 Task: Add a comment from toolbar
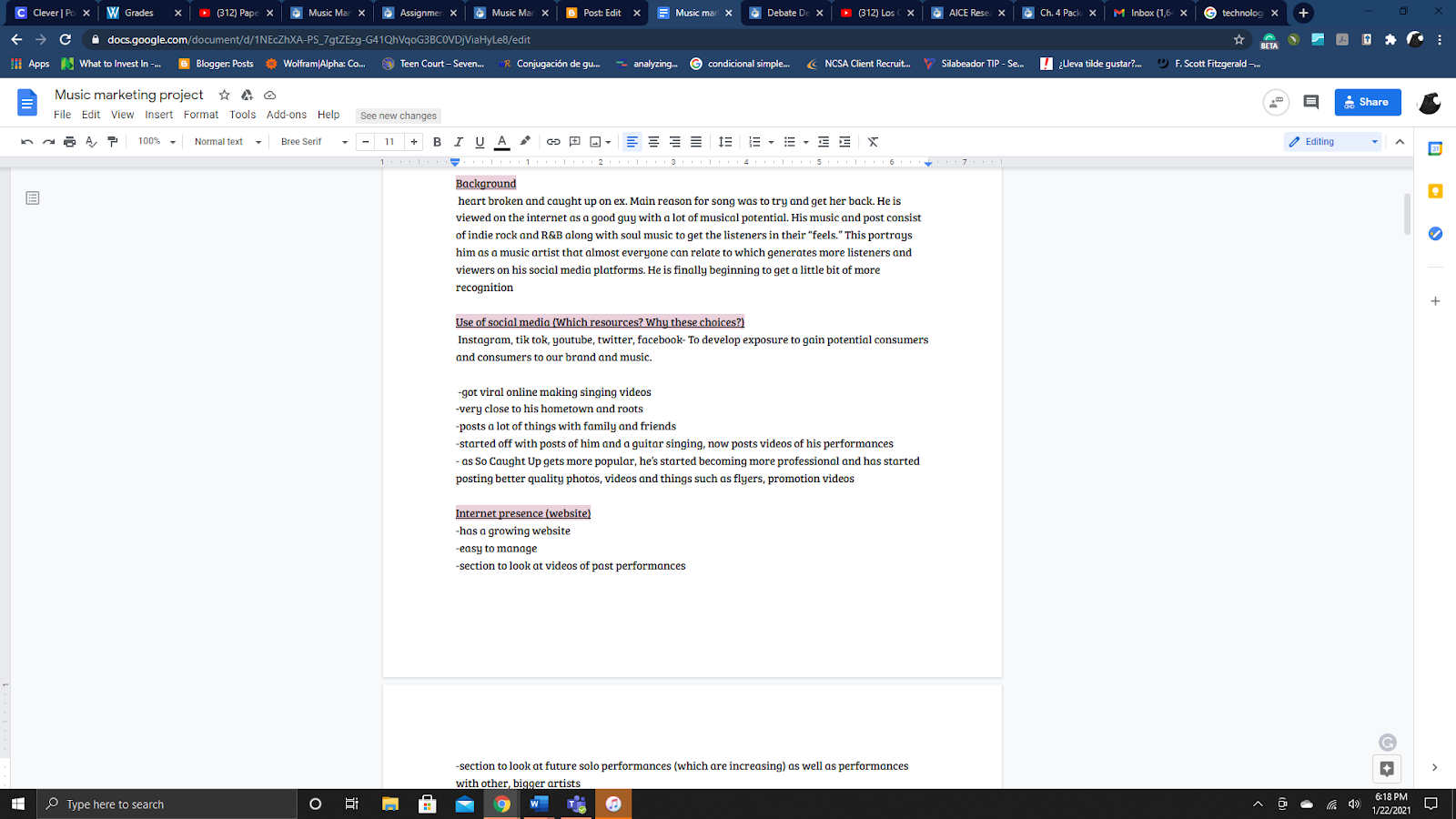575,142
